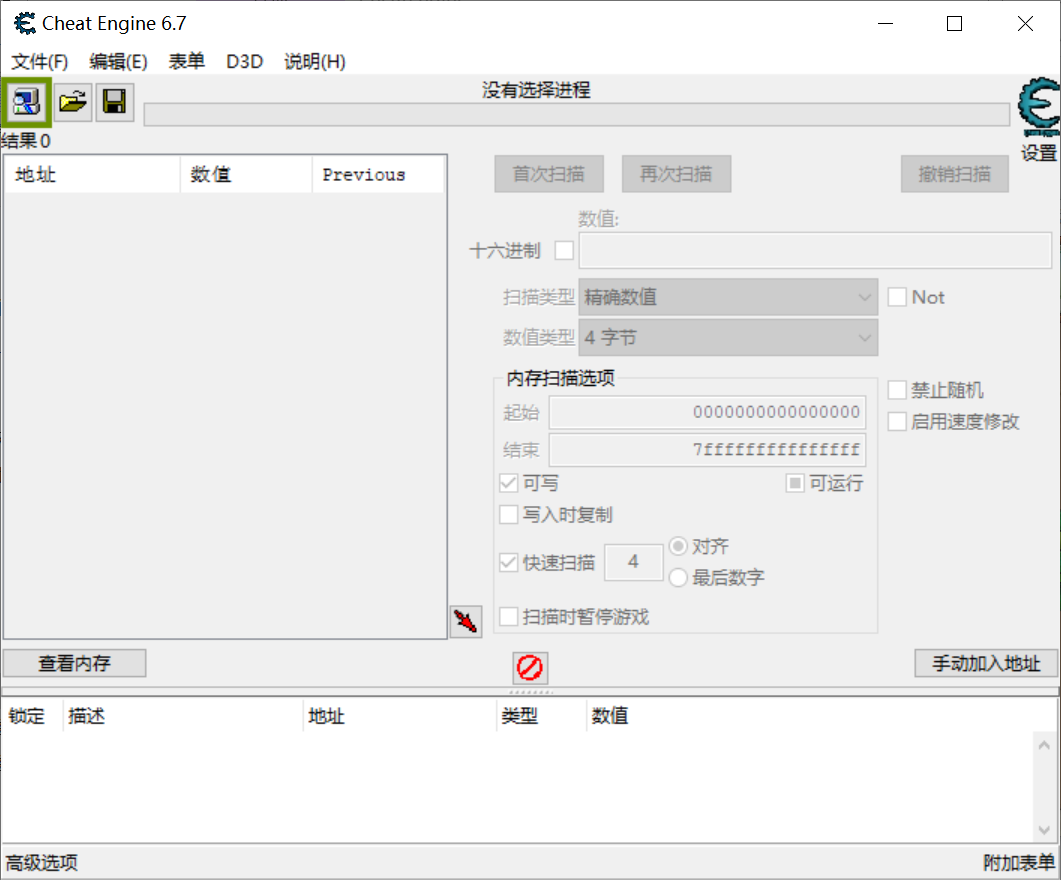This screenshot has width=1061, height=880.
Task: Open the process selection icon
Action: pyautogui.click(x=26, y=102)
